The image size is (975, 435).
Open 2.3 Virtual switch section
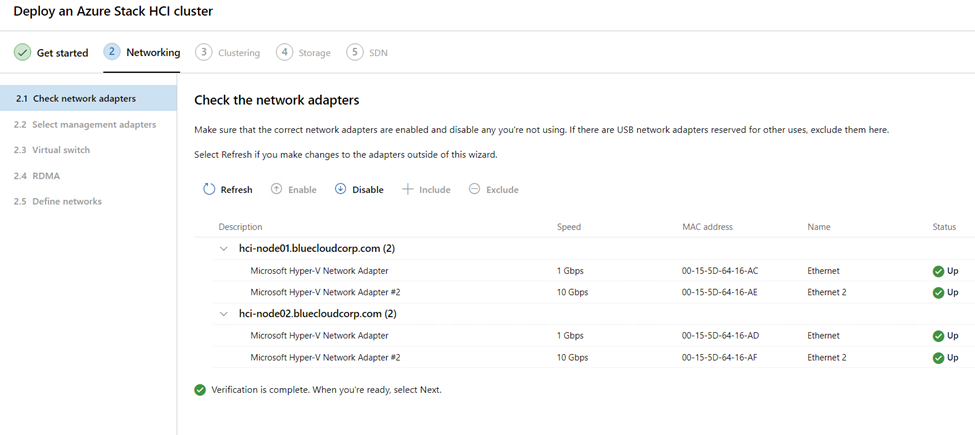(x=52, y=150)
